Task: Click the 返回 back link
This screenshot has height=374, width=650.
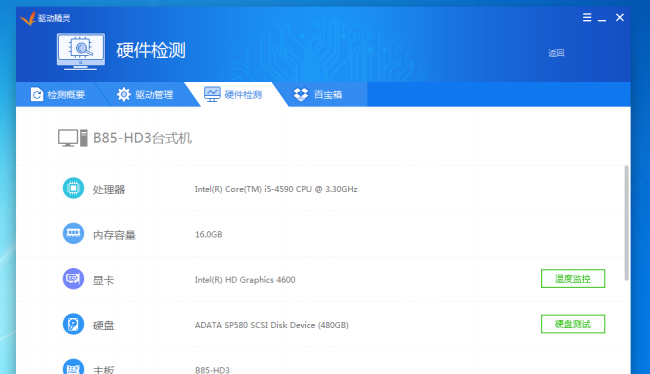Action: [556, 53]
